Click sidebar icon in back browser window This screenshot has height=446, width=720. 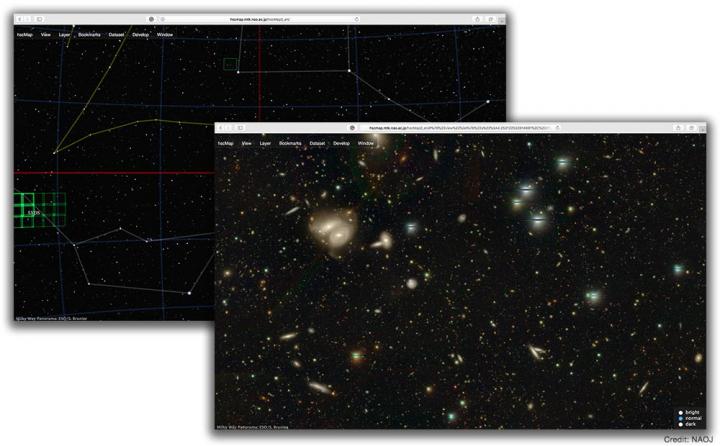click(39, 19)
